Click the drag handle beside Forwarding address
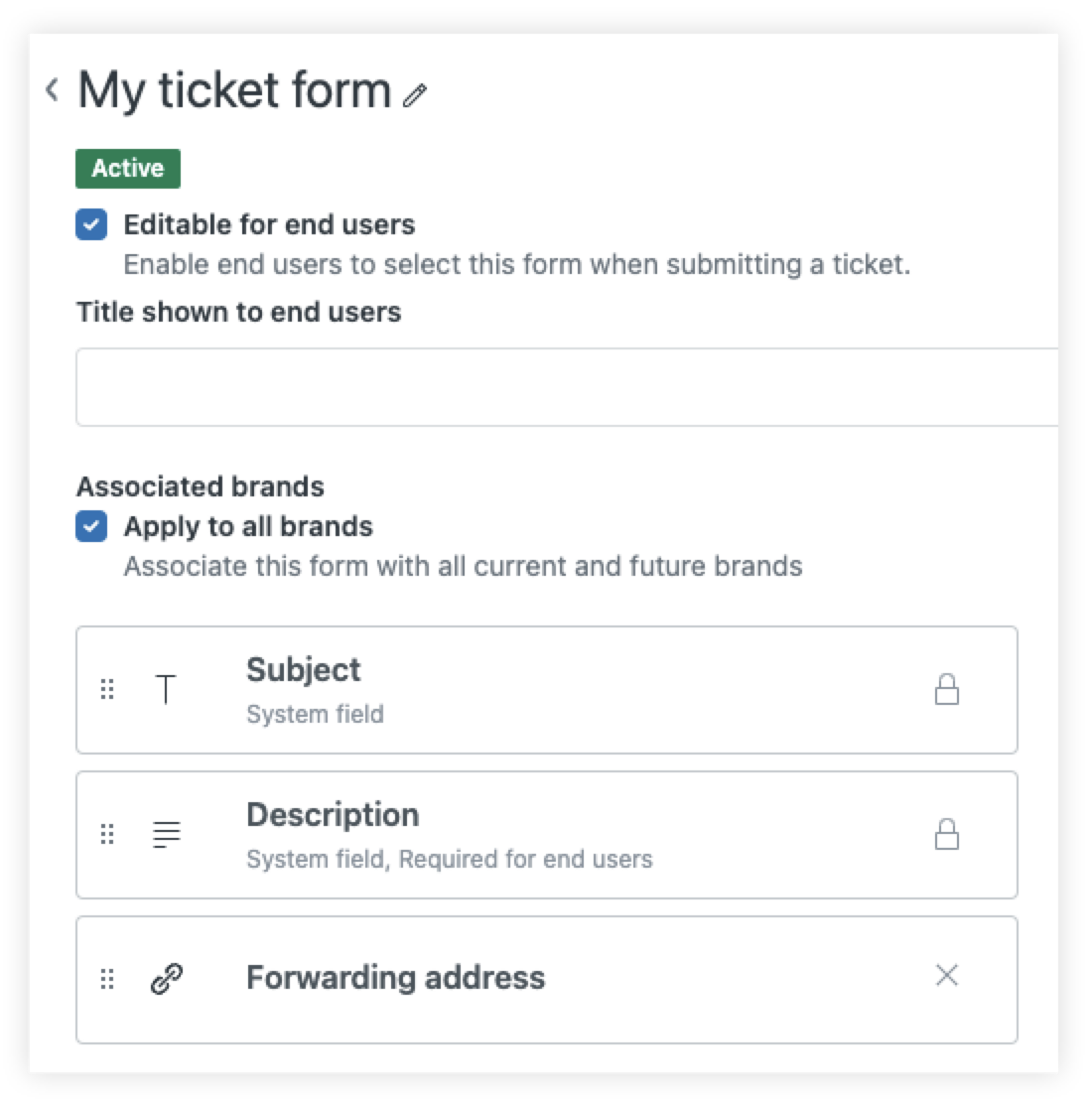Image resolution: width=1092 pixels, height=1102 pixels. point(107,978)
